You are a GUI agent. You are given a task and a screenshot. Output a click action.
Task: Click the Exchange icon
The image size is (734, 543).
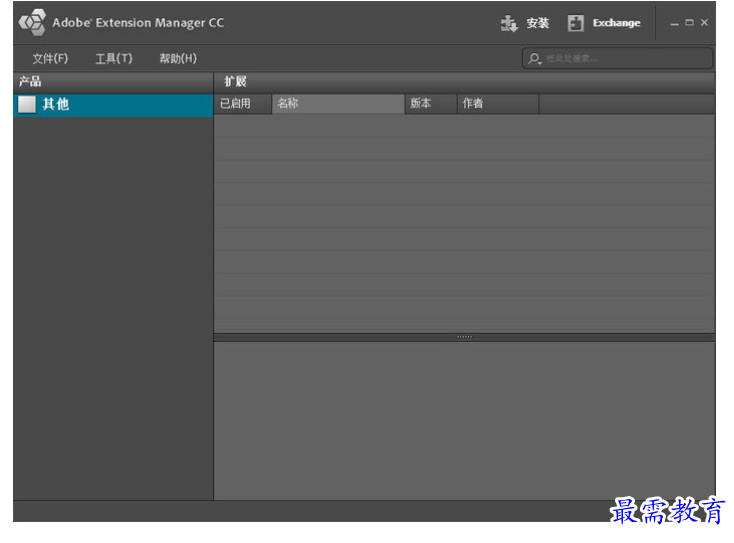(x=575, y=23)
